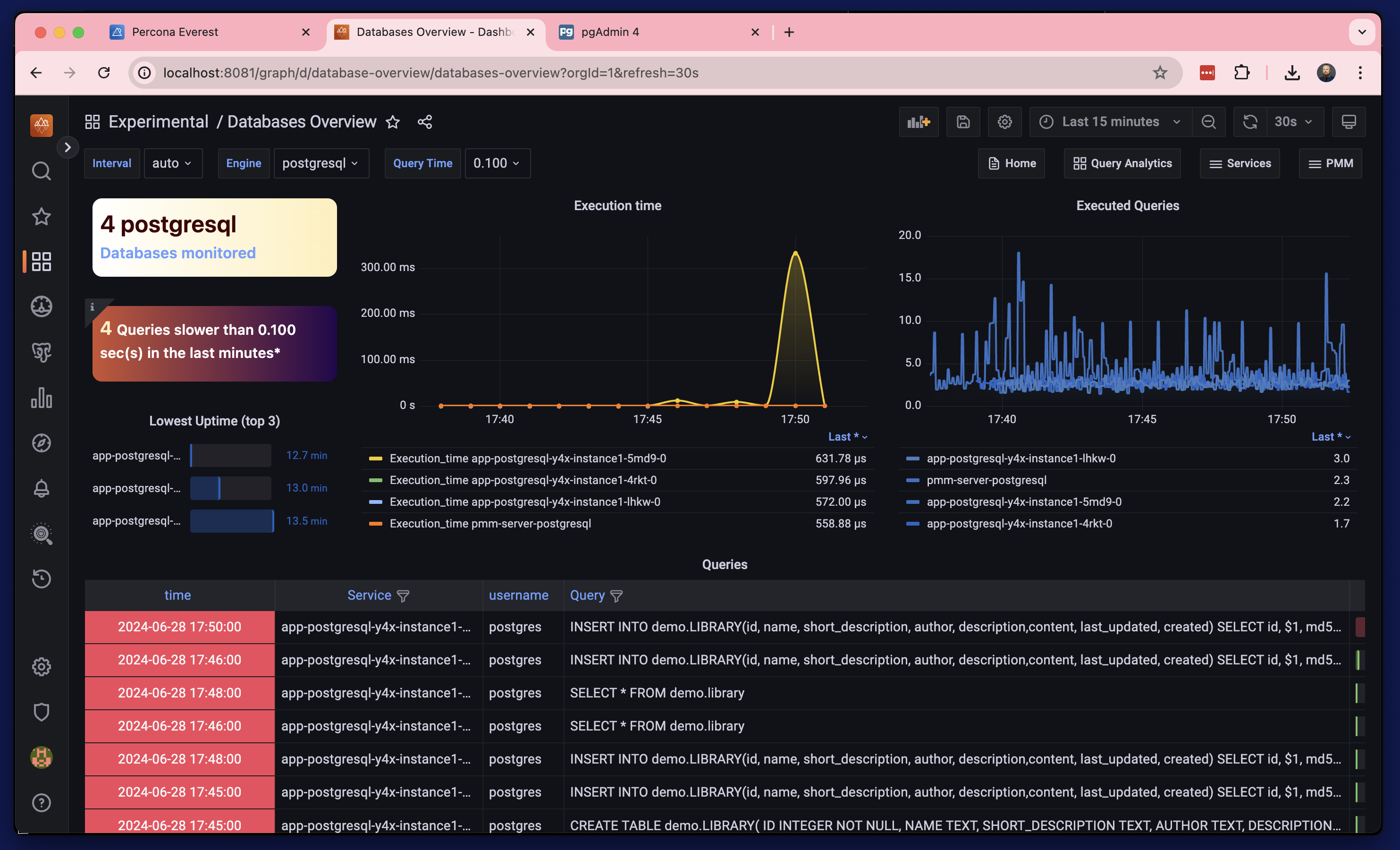Enable kiosk mode with the monitor icon
This screenshot has width=1400, height=850.
pyautogui.click(x=1349, y=121)
